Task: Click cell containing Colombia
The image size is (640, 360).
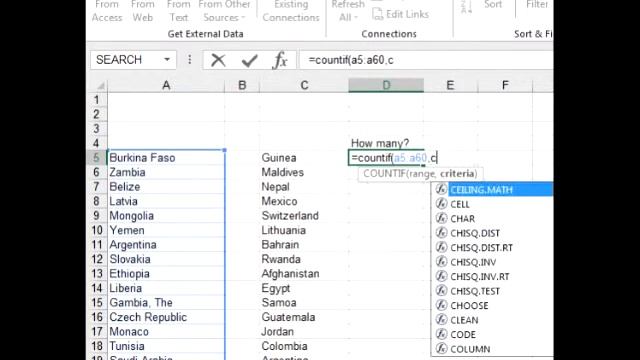Action: 304,346
